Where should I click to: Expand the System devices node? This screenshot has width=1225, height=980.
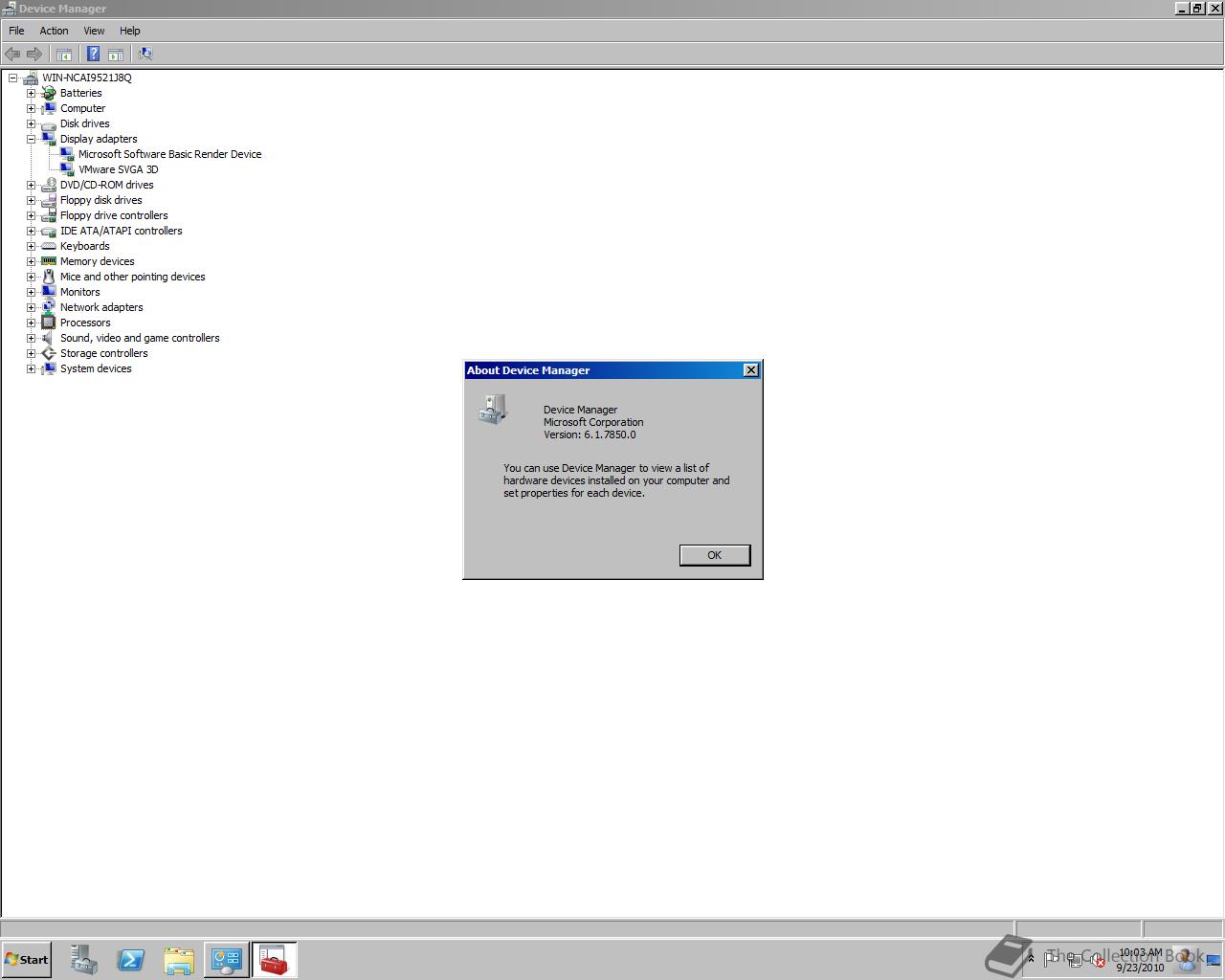tap(31, 368)
